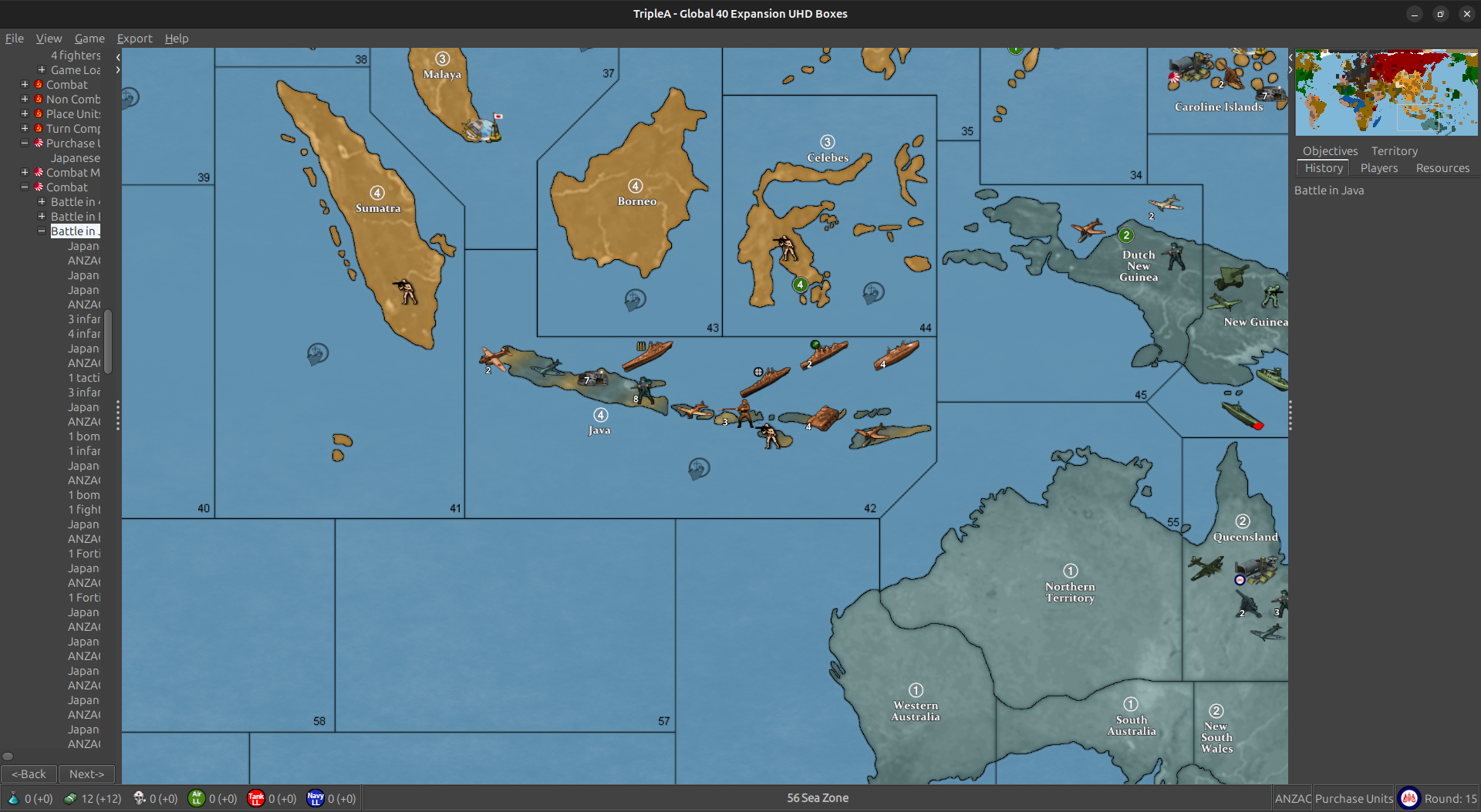
Task: Click the world minimap thumbnail
Action: (1386, 93)
